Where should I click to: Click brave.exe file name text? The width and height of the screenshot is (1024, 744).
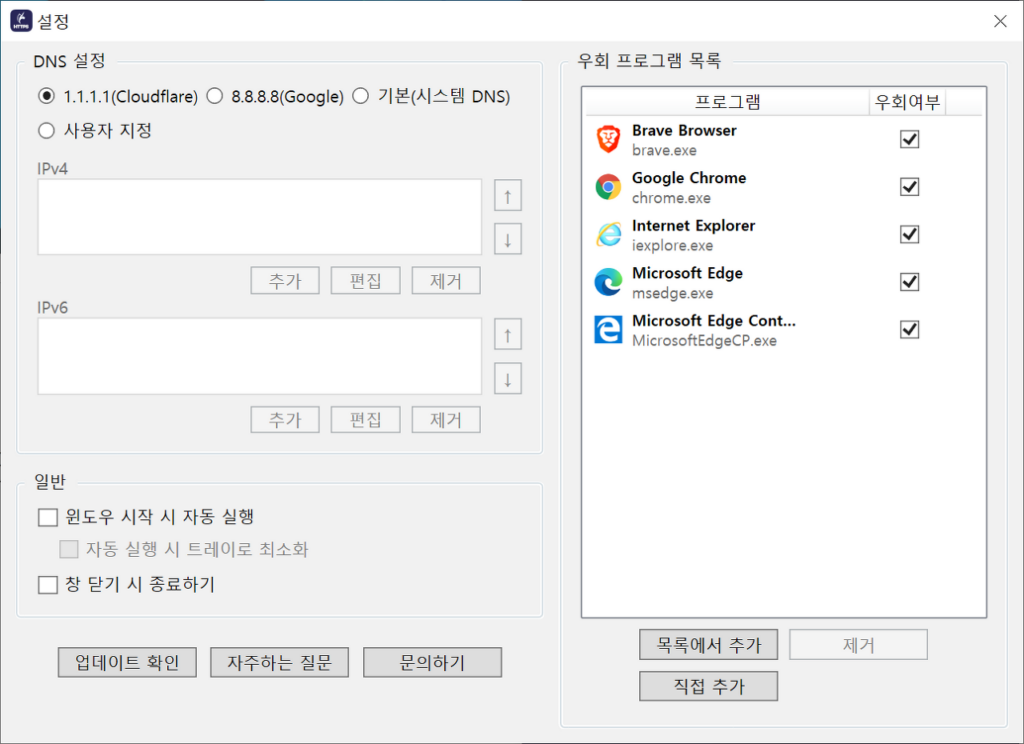coord(664,150)
